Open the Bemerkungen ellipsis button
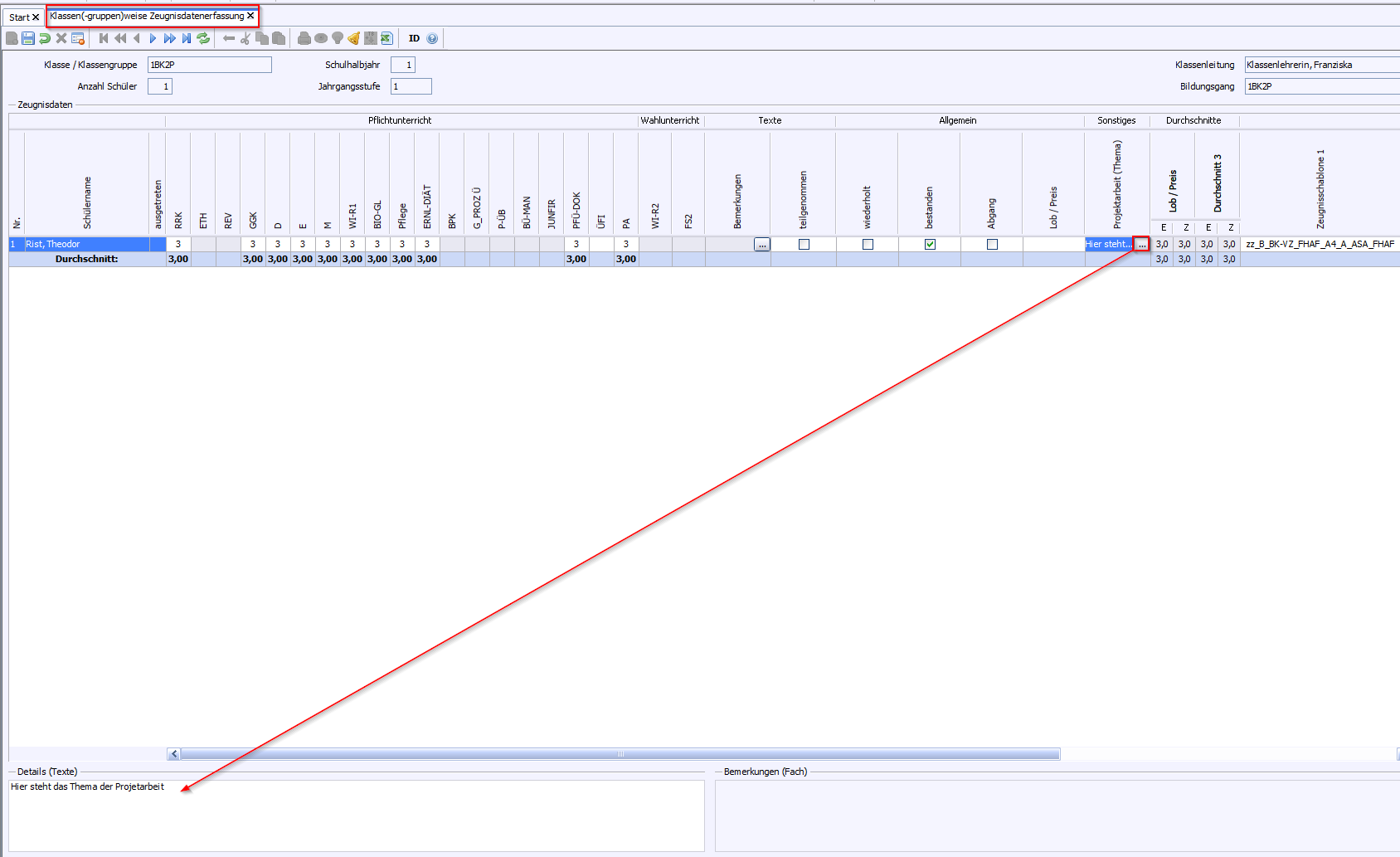The height and width of the screenshot is (857, 1400). [761, 245]
